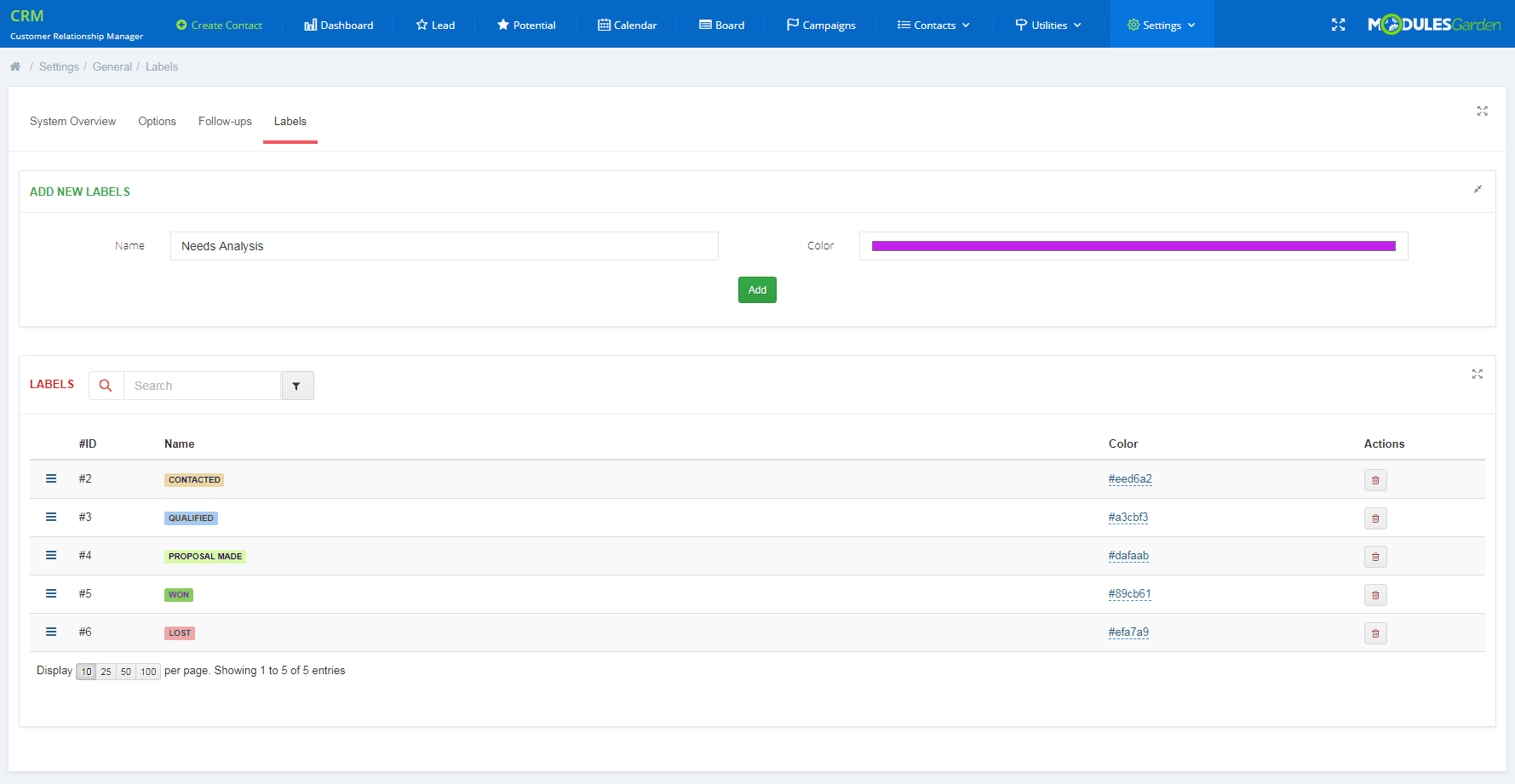Screen dimensions: 1515x784
Task: Open the Dashboard from the top navigation
Action: point(338,25)
